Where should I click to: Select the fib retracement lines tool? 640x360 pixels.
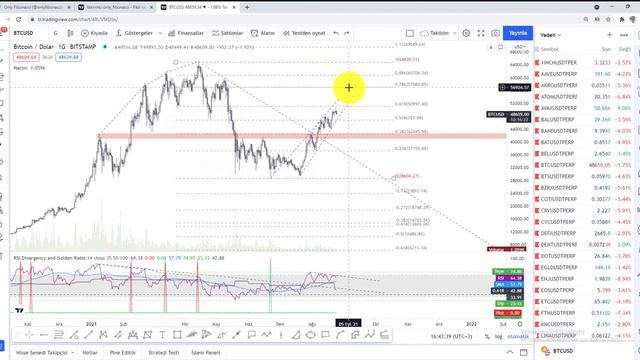tap(59, 335)
